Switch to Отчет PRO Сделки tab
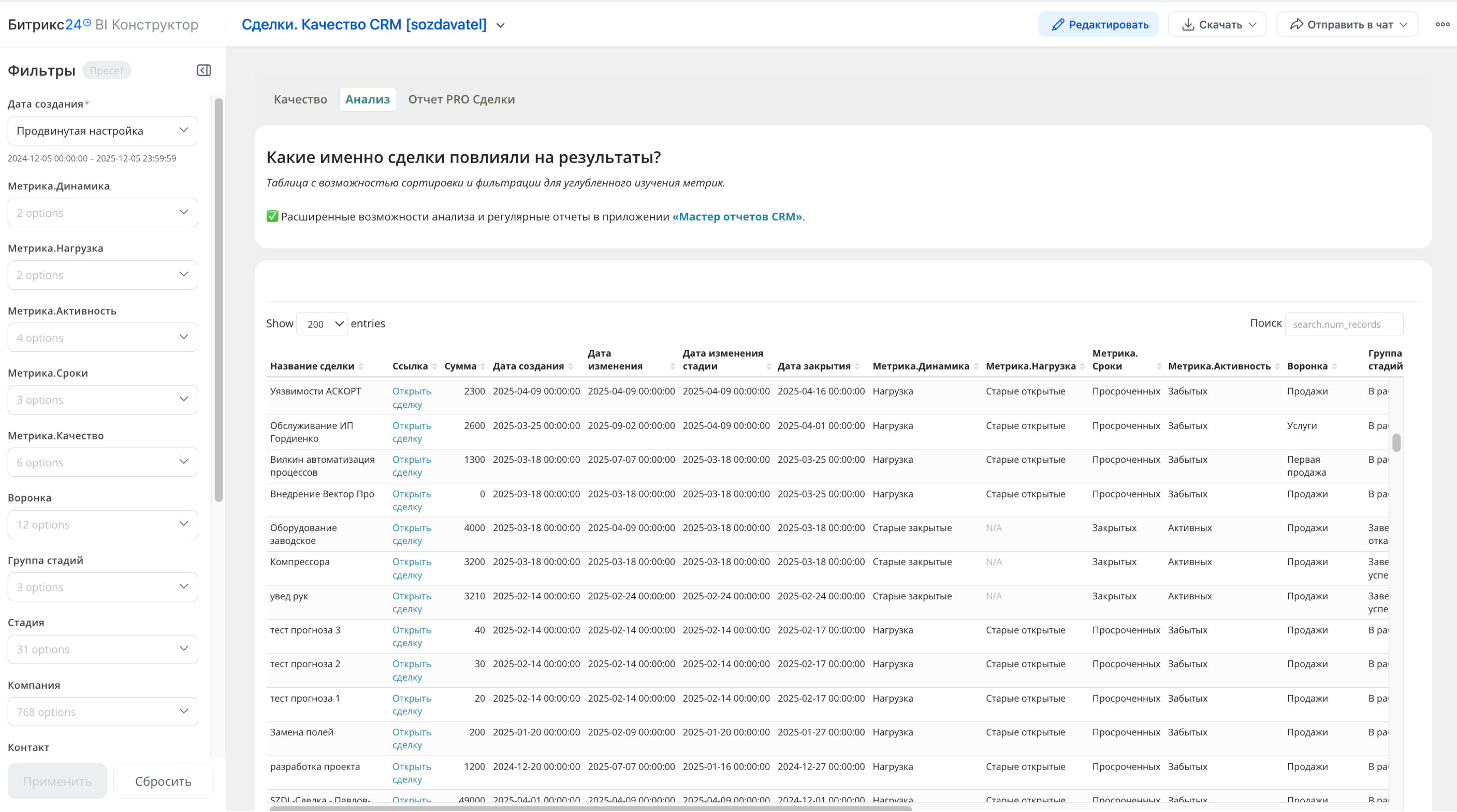Viewport: 1457px width, 812px height. click(461, 99)
